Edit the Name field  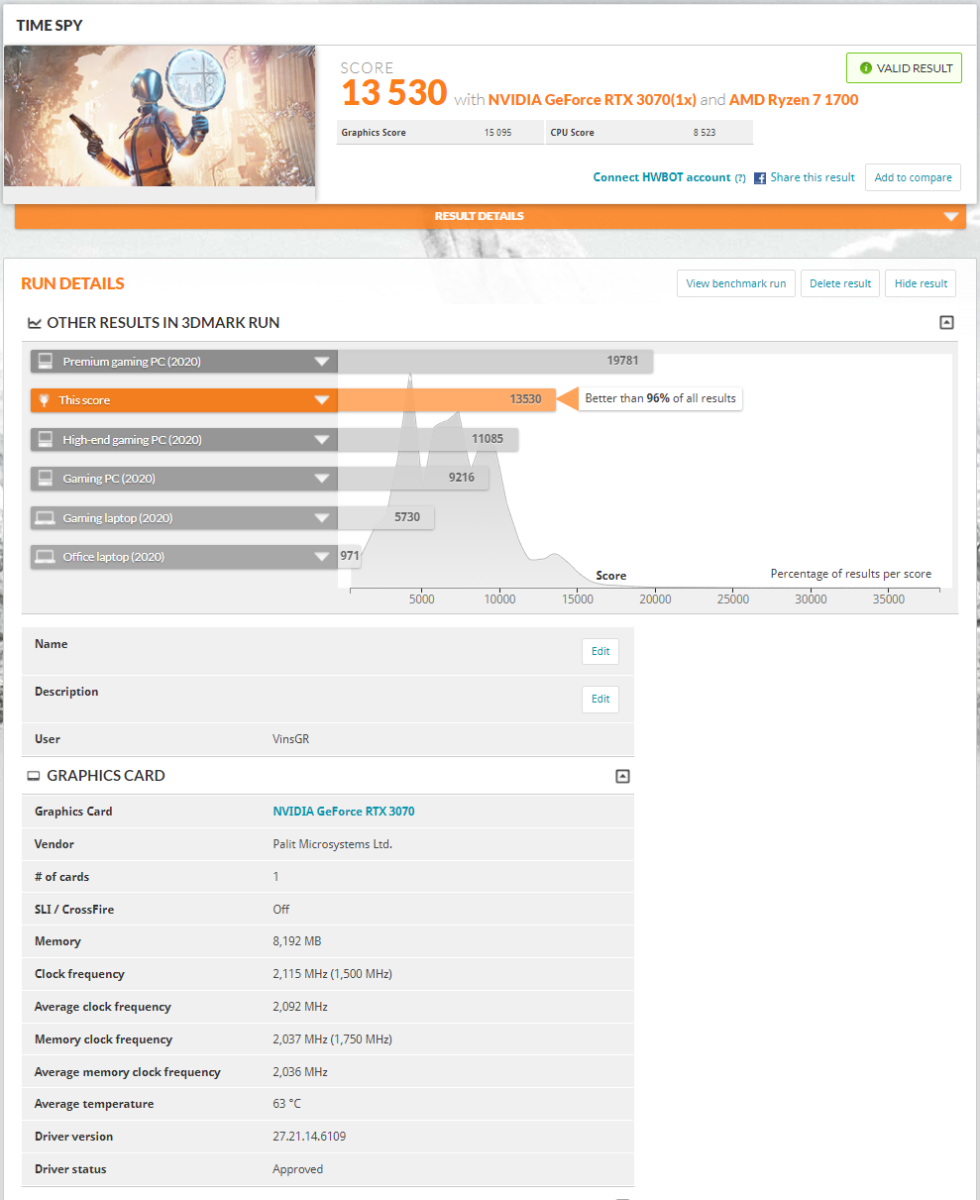pyautogui.click(x=600, y=652)
